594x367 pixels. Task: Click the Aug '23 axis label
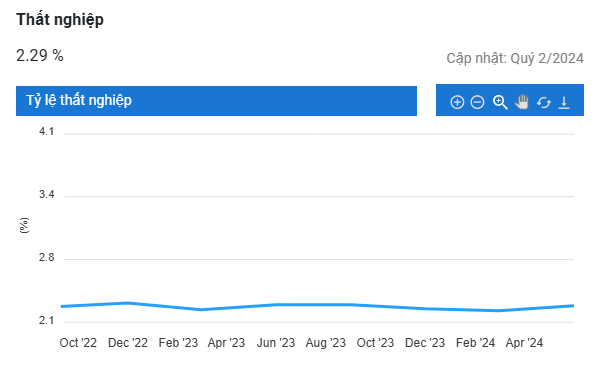pos(326,343)
